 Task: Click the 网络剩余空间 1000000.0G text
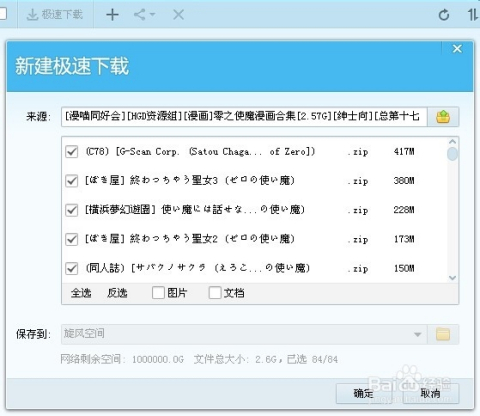(122, 359)
